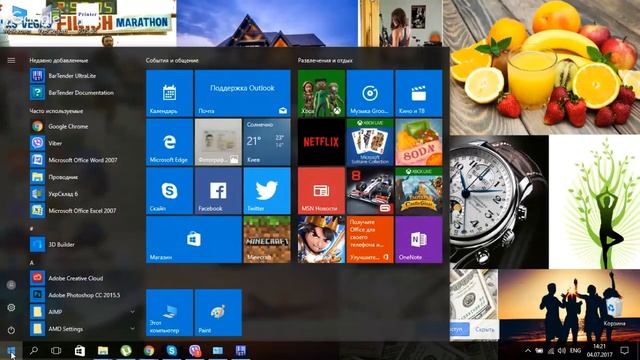Click the 'Развлечения и отдых' group header
640x360 pixels.
(x=325, y=60)
